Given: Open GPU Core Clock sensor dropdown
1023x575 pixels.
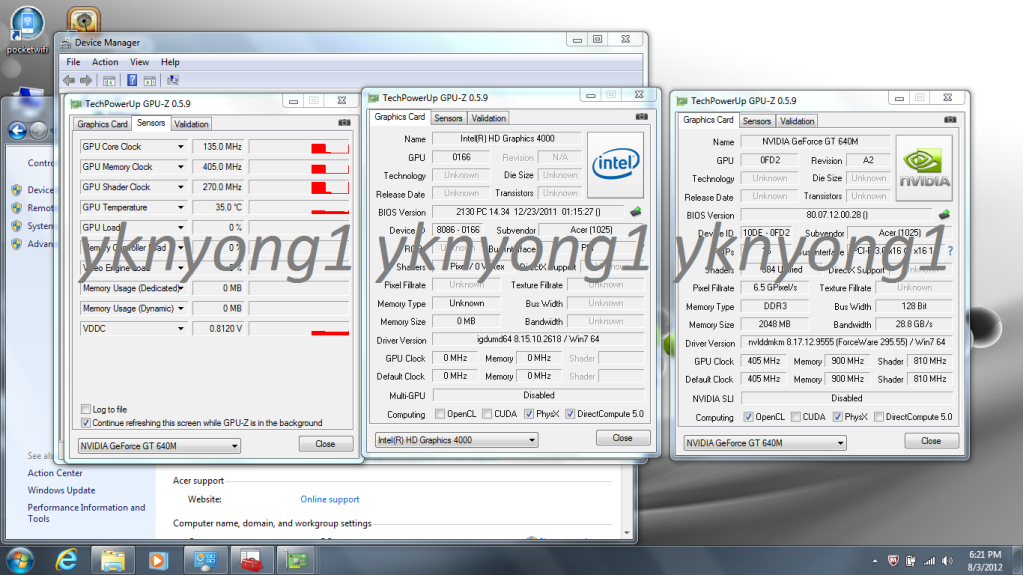Looking at the screenshot, I should click(x=181, y=147).
